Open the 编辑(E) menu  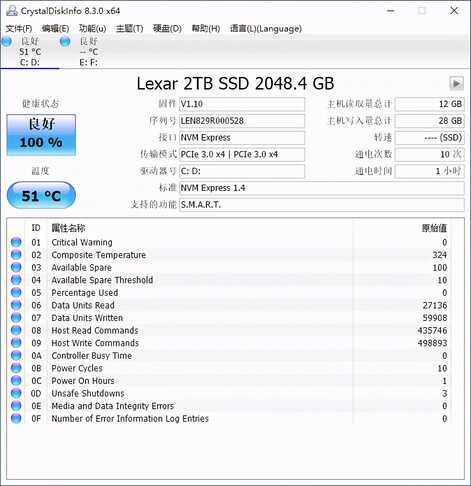[x=55, y=29]
